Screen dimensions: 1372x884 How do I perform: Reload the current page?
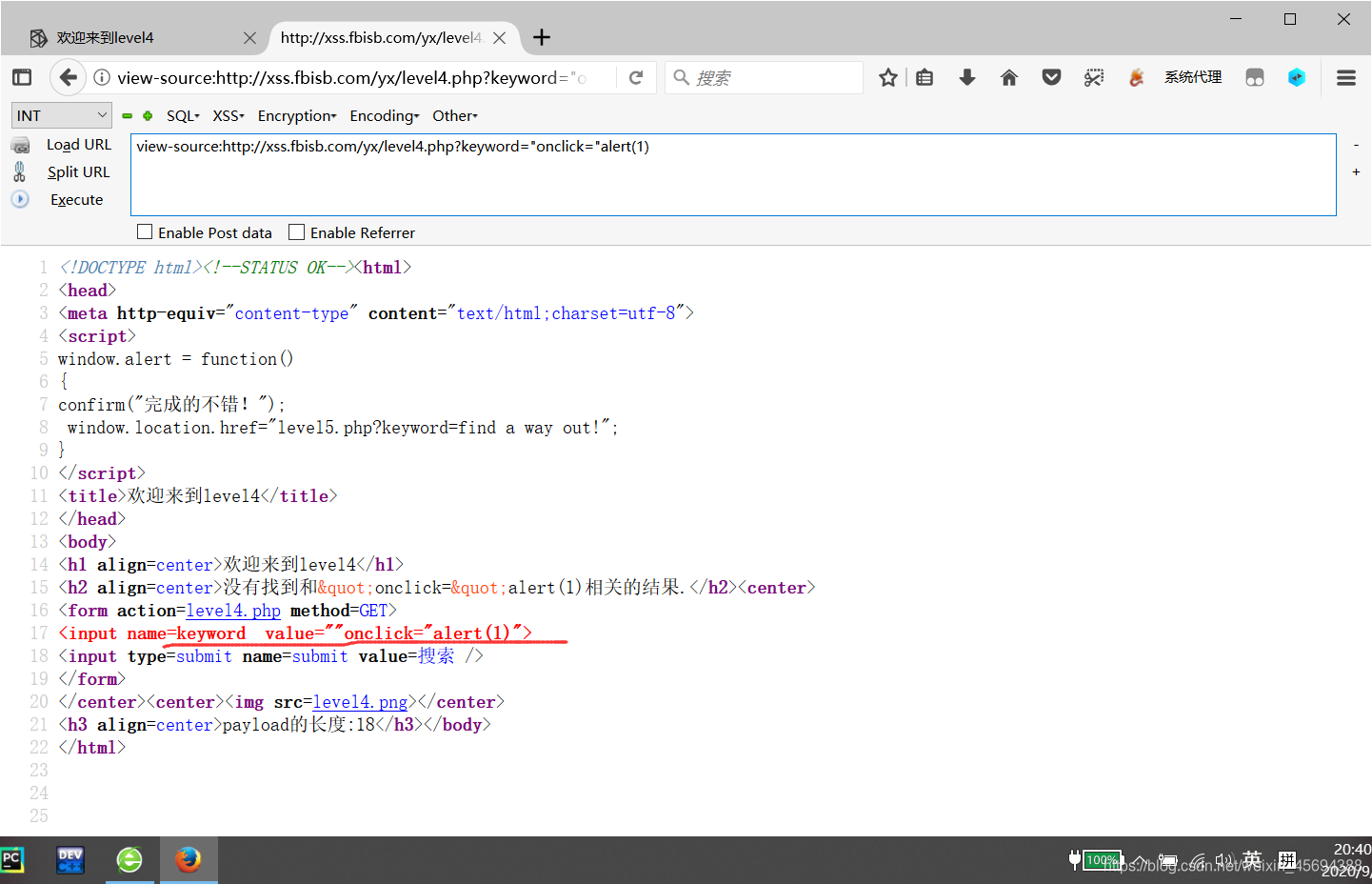636,77
